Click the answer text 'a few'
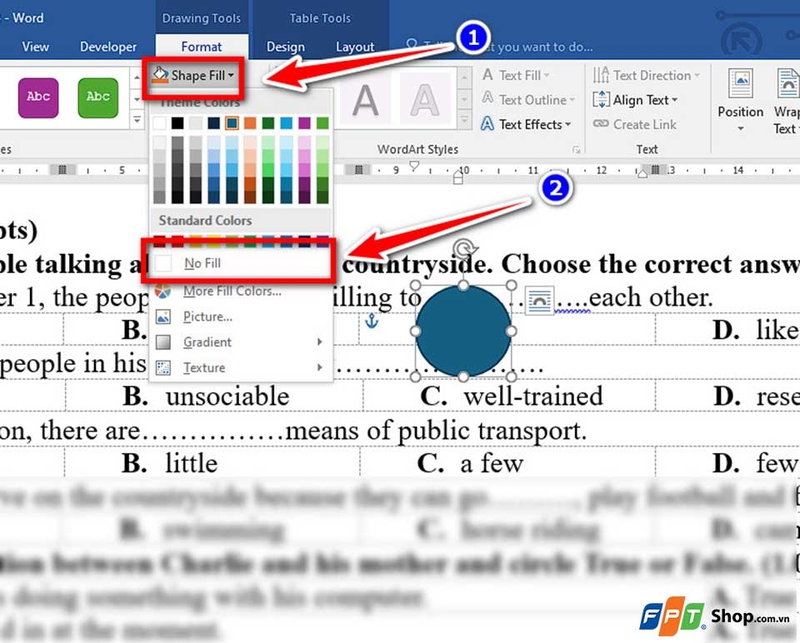Image resolution: width=800 pixels, height=643 pixels. pyautogui.click(x=492, y=463)
